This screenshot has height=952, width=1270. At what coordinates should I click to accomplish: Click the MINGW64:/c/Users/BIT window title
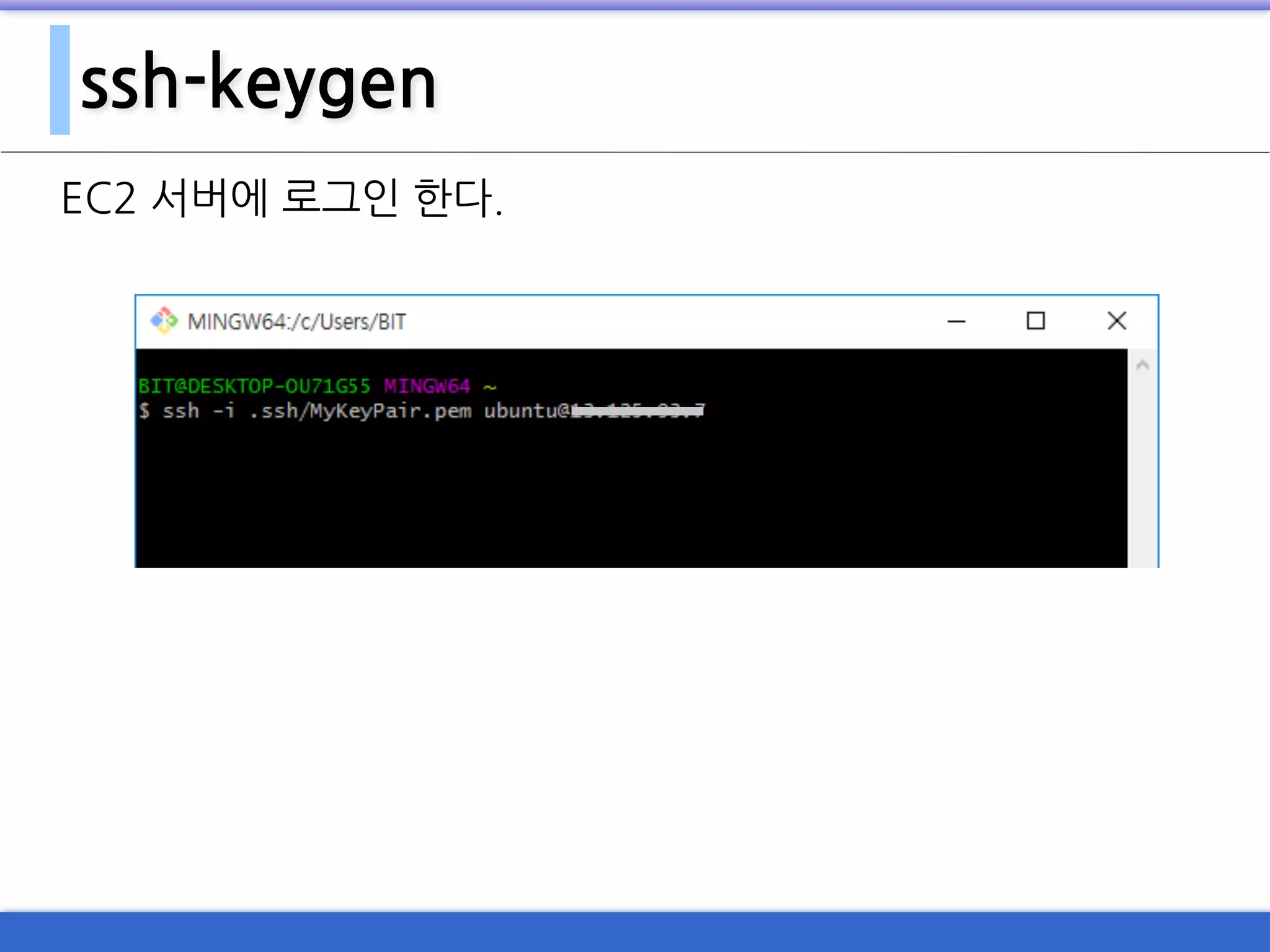(296, 322)
